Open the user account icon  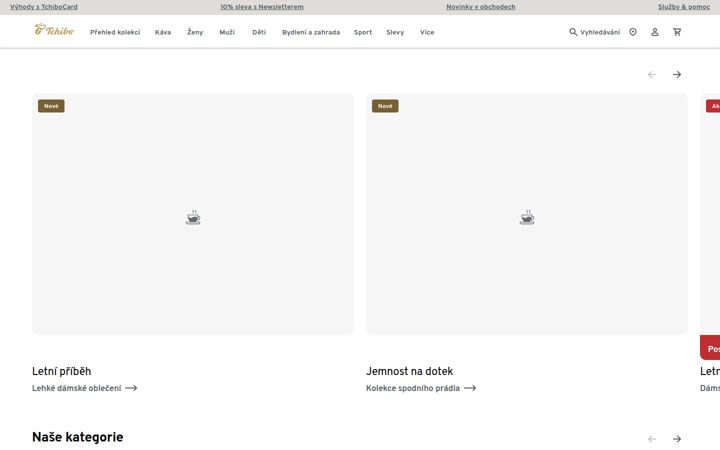tap(655, 32)
